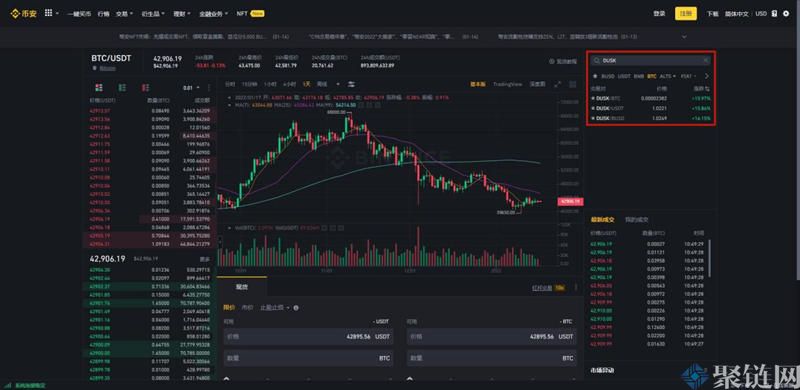Select the BTC market tab
The image size is (800, 390).
click(x=652, y=76)
